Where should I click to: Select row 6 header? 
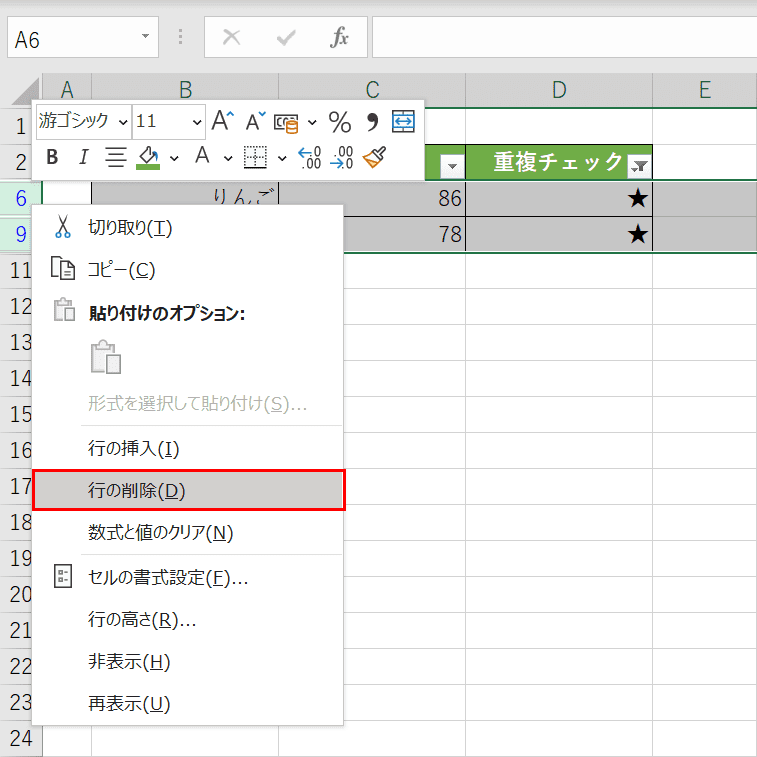pos(21,198)
